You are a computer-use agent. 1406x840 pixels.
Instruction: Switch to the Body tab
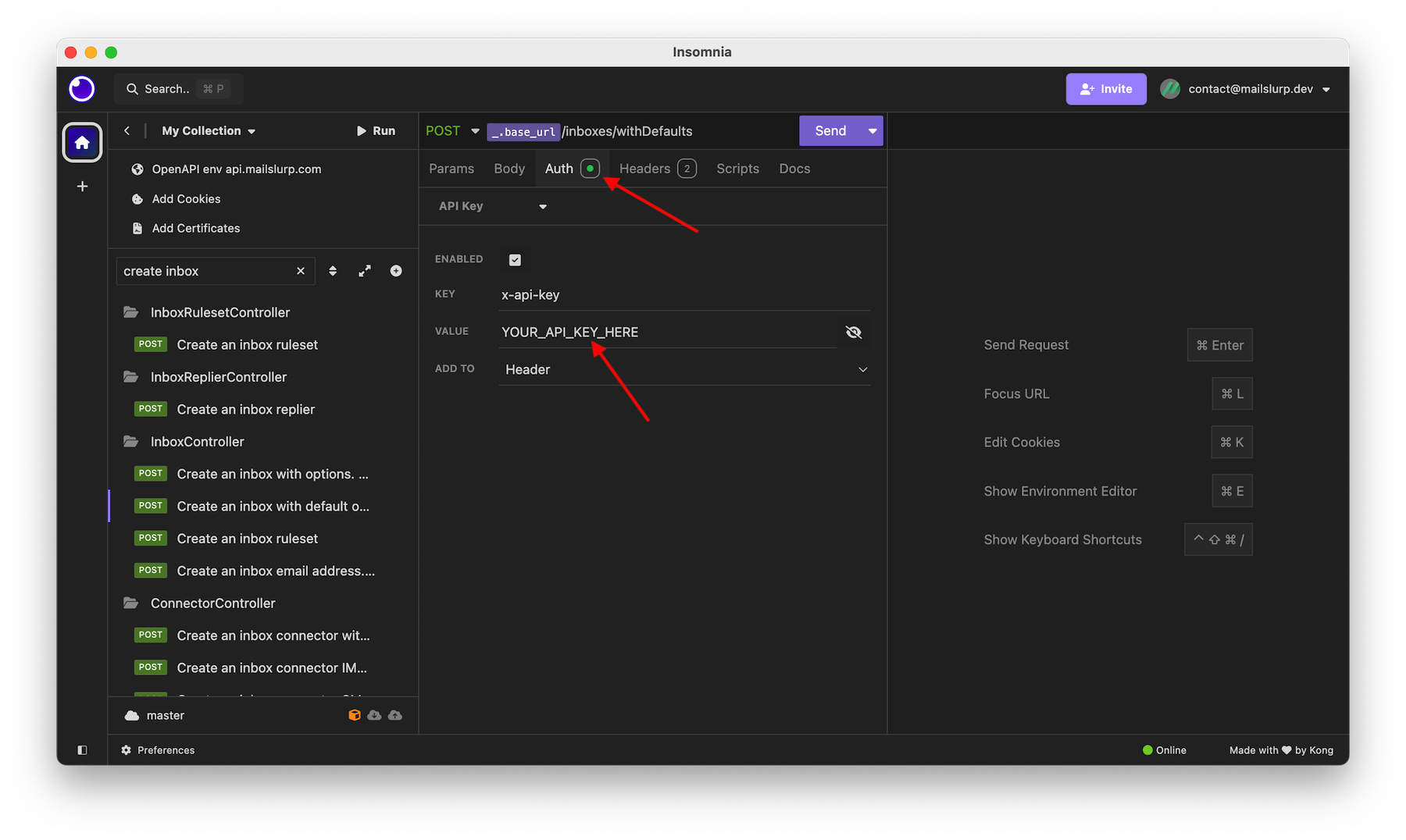click(509, 169)
